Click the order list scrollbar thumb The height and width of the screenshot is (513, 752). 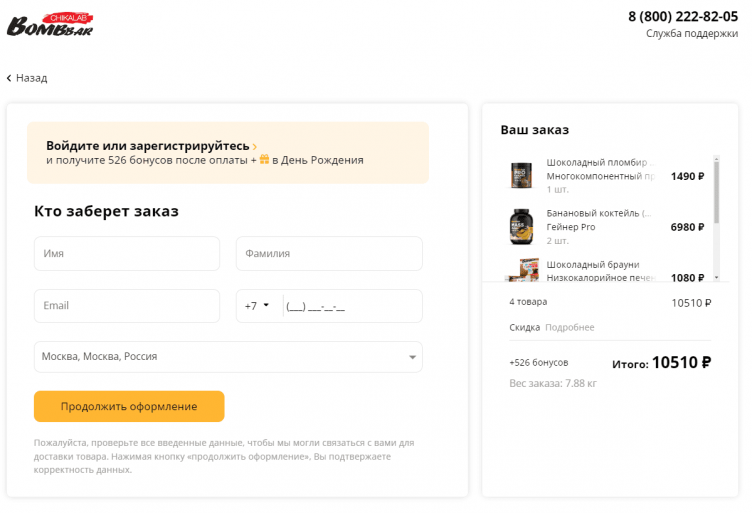pos(716,190)
